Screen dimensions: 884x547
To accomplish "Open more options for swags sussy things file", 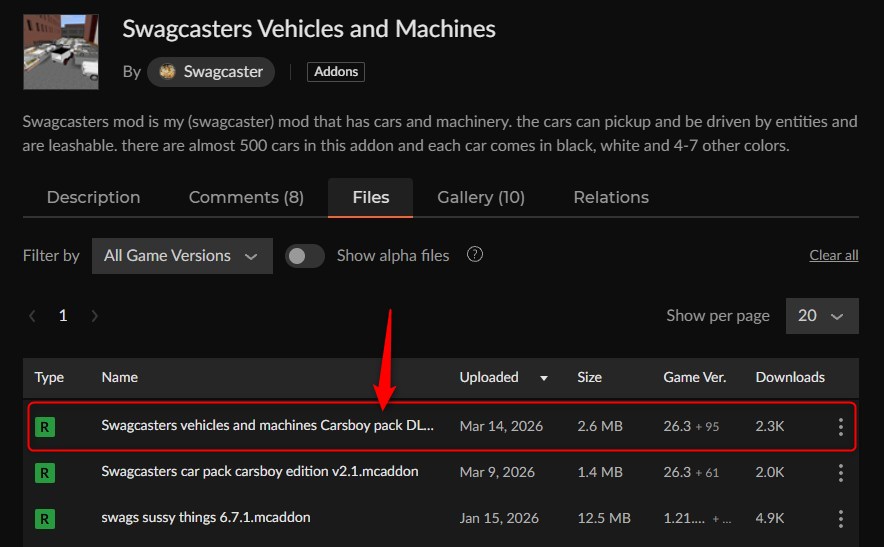I will click(841, 519).
